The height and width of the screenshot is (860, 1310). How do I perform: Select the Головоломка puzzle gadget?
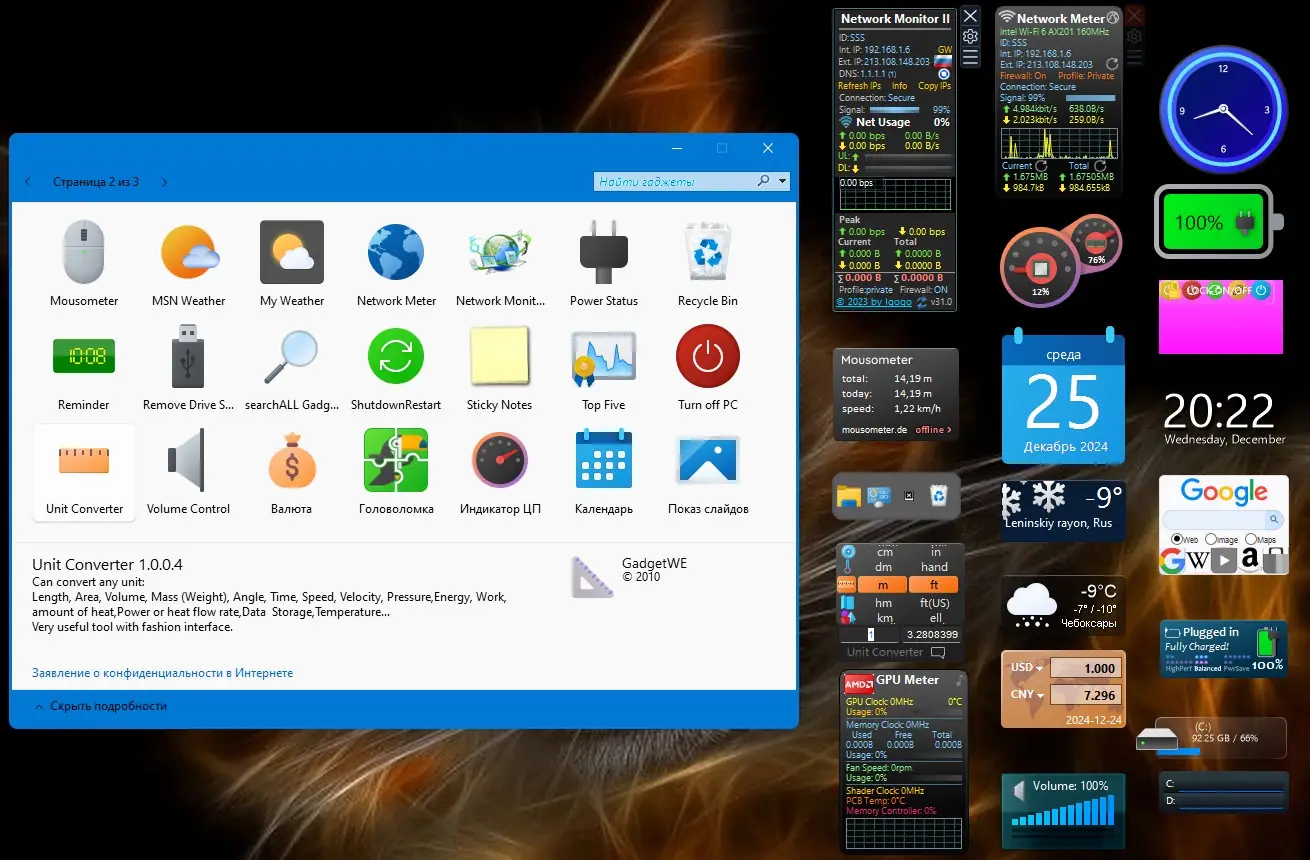(396, 460)
